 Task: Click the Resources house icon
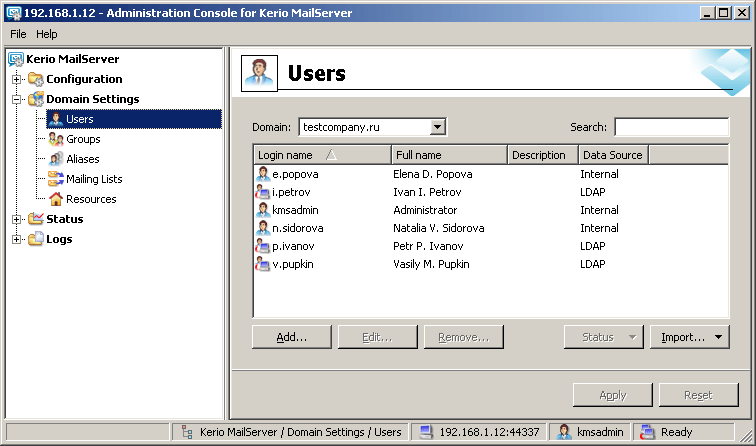[56, 199]
